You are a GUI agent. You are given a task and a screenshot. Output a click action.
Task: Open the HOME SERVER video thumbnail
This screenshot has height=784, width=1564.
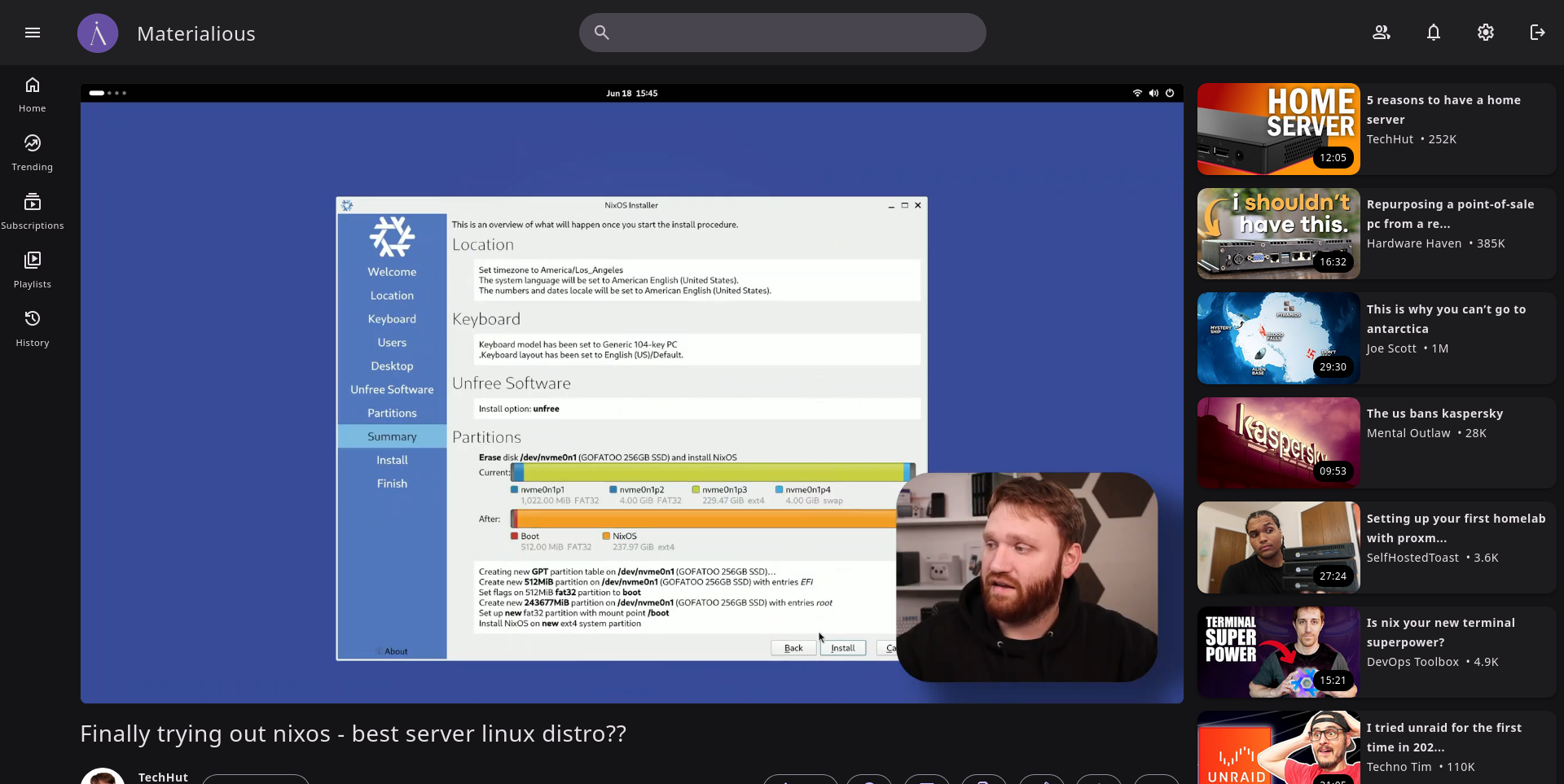click(x=1279, y=129)
